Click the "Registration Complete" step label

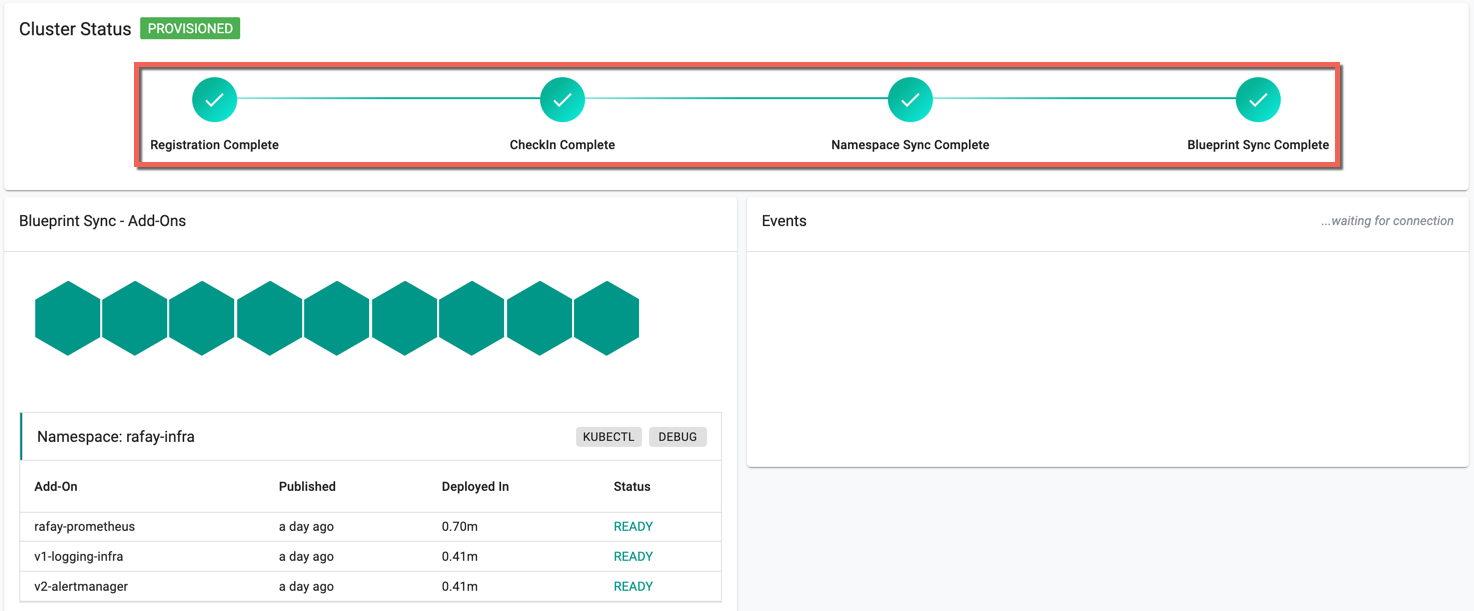(214, 145)
